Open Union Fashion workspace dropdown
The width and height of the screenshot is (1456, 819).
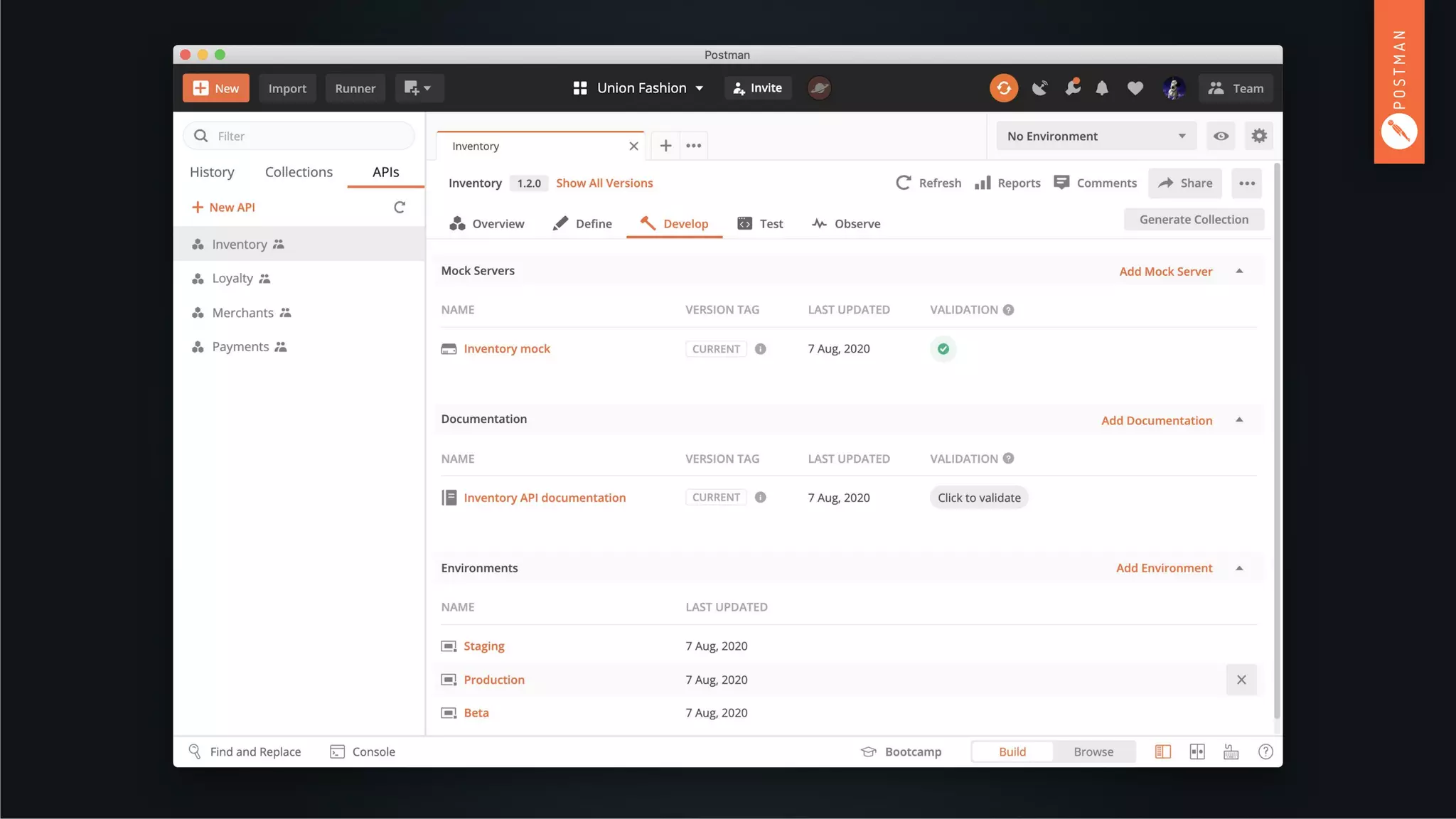[x=638, y=88]
